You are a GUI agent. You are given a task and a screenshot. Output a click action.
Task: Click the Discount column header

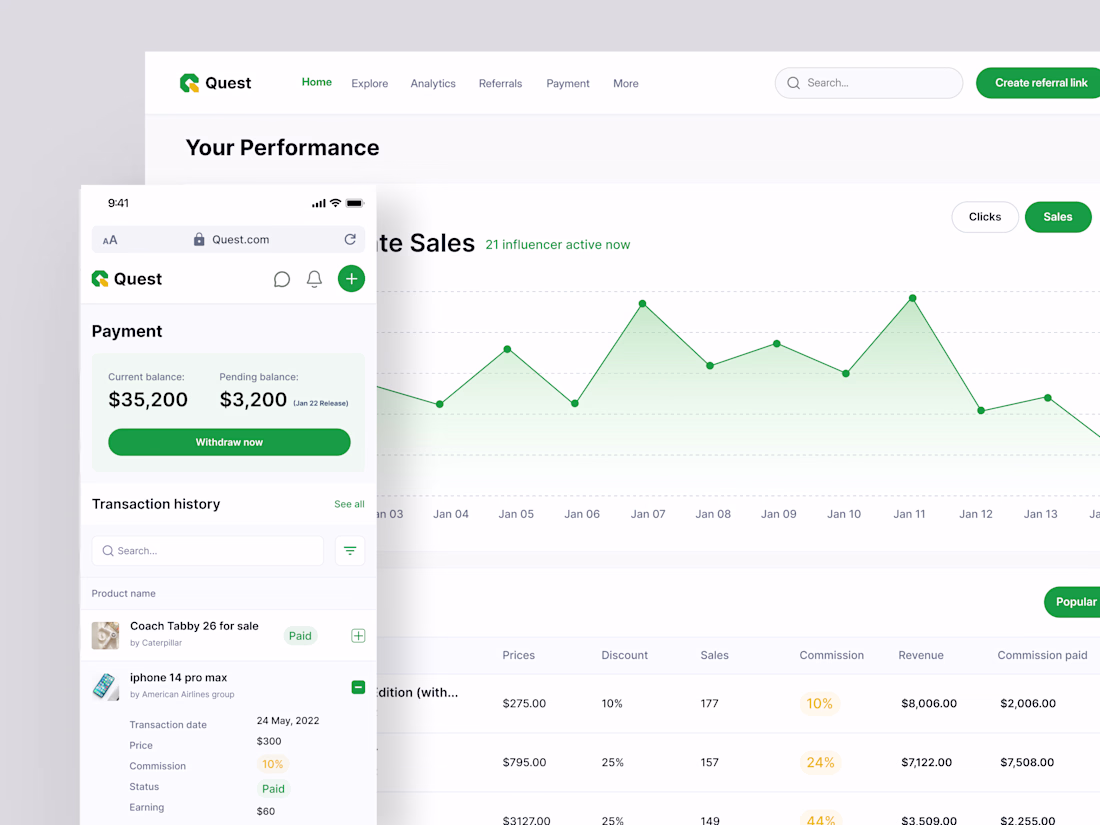pos(624,655)
